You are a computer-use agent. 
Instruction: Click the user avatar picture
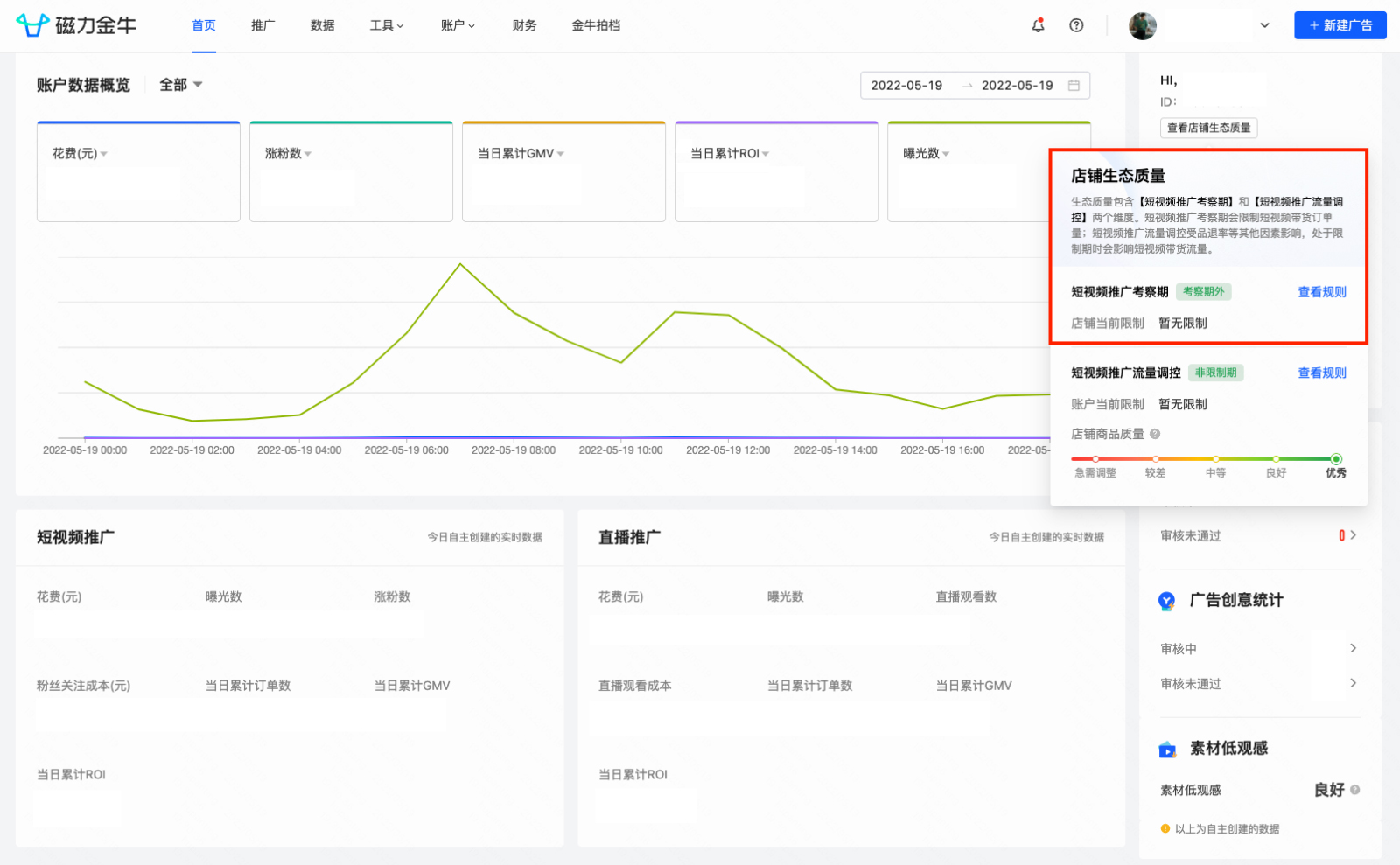click(1142, 26)
